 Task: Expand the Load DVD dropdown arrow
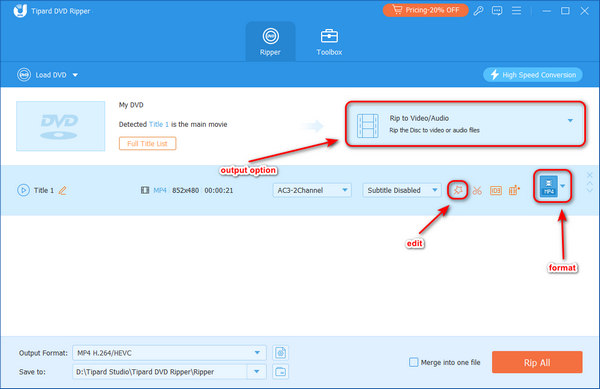[x=75, y=75]
